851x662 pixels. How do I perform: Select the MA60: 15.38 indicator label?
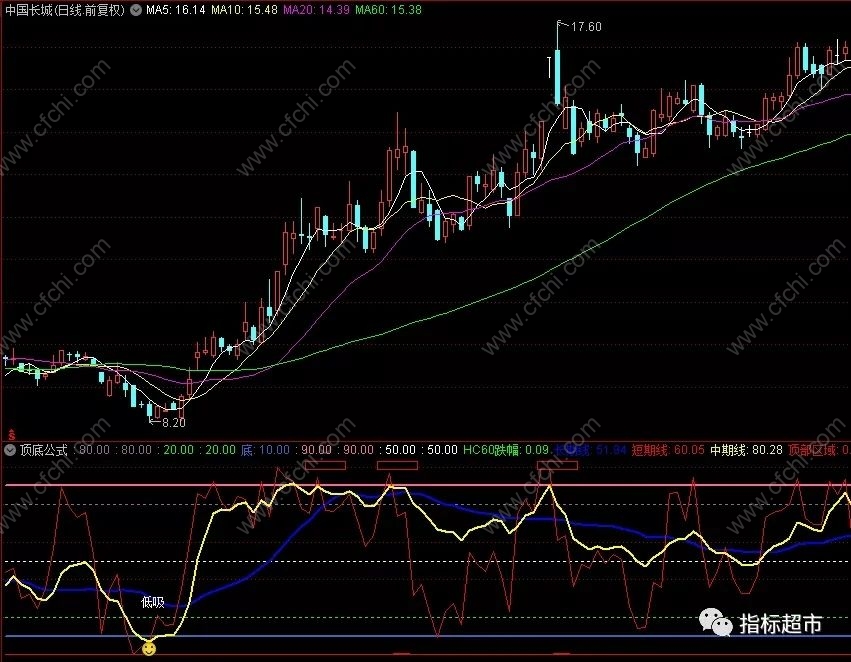tap(388, 10)
